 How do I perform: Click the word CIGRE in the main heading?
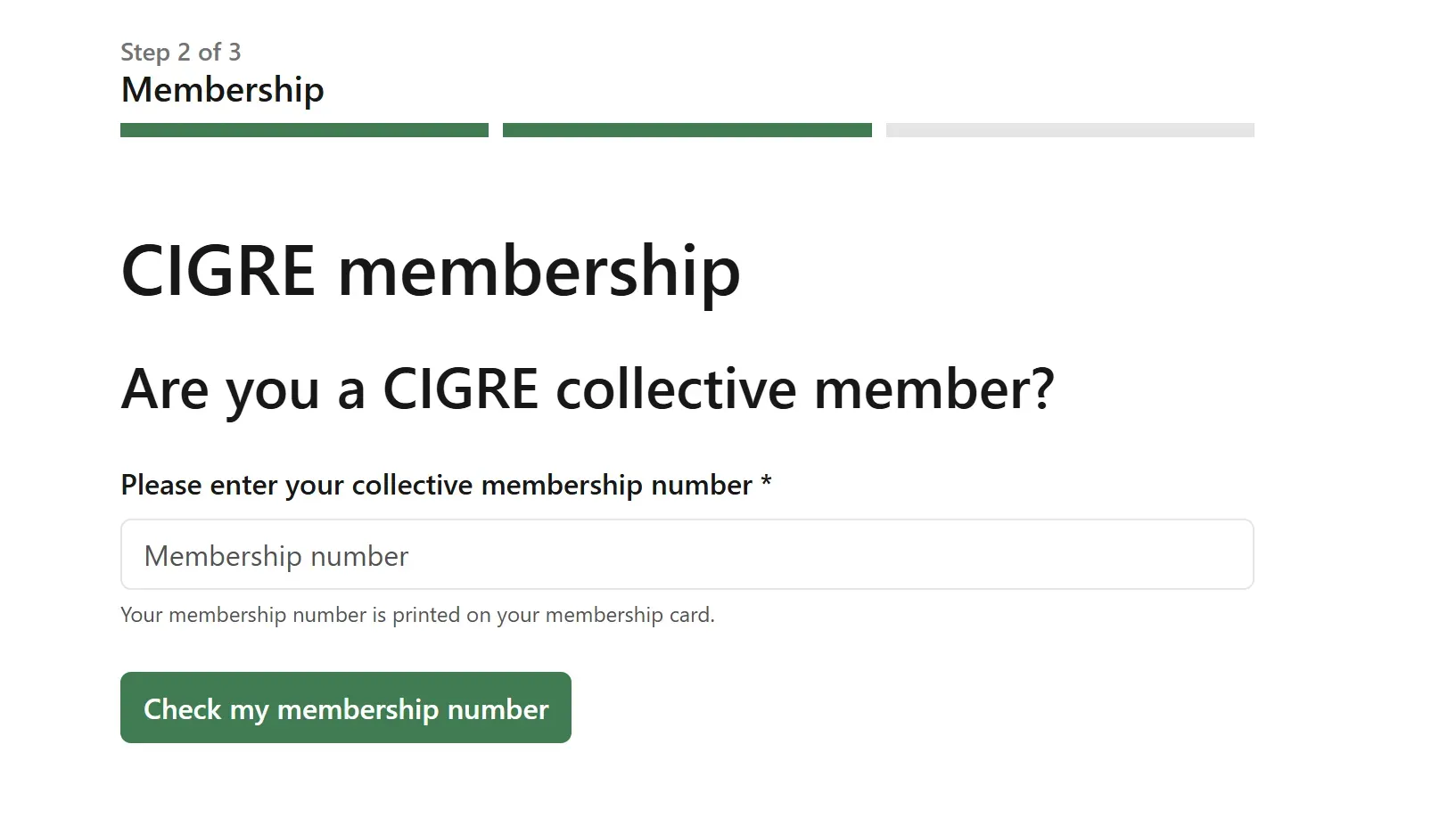point(218,271)
